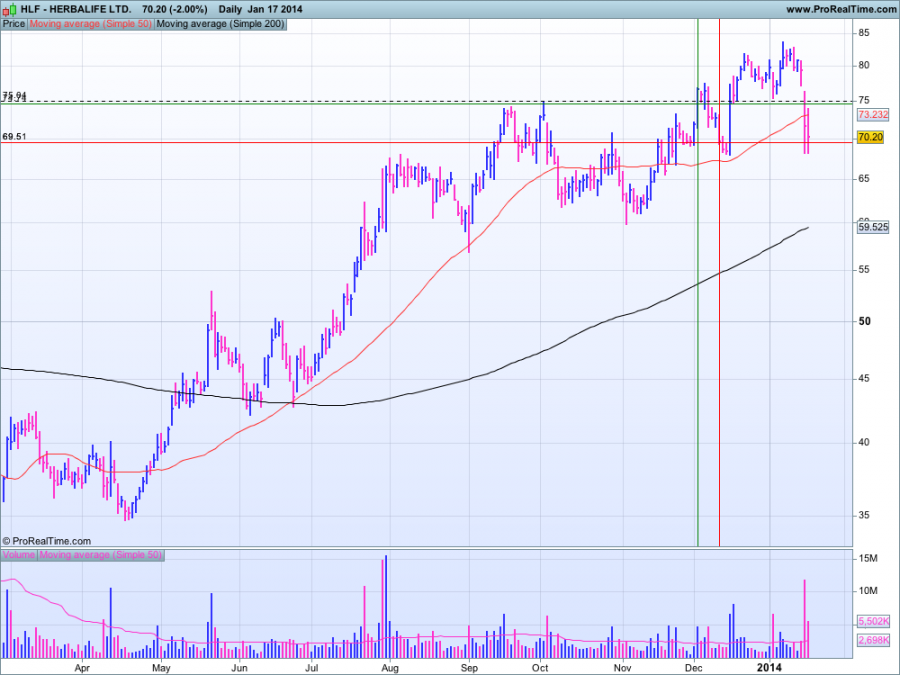Click the 2014 label on time axis

tap(769, 668)
